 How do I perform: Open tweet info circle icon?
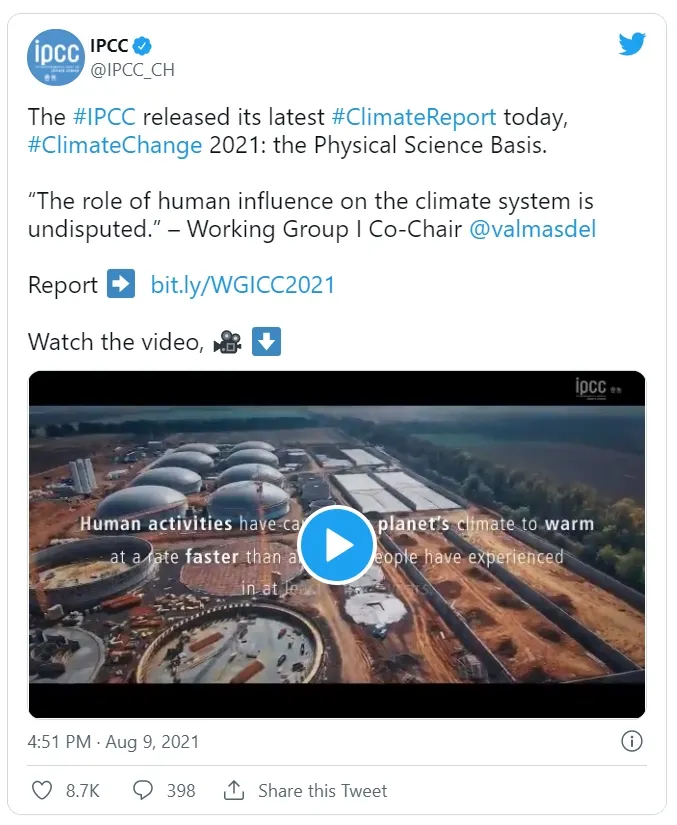click(x=631, y=741)
